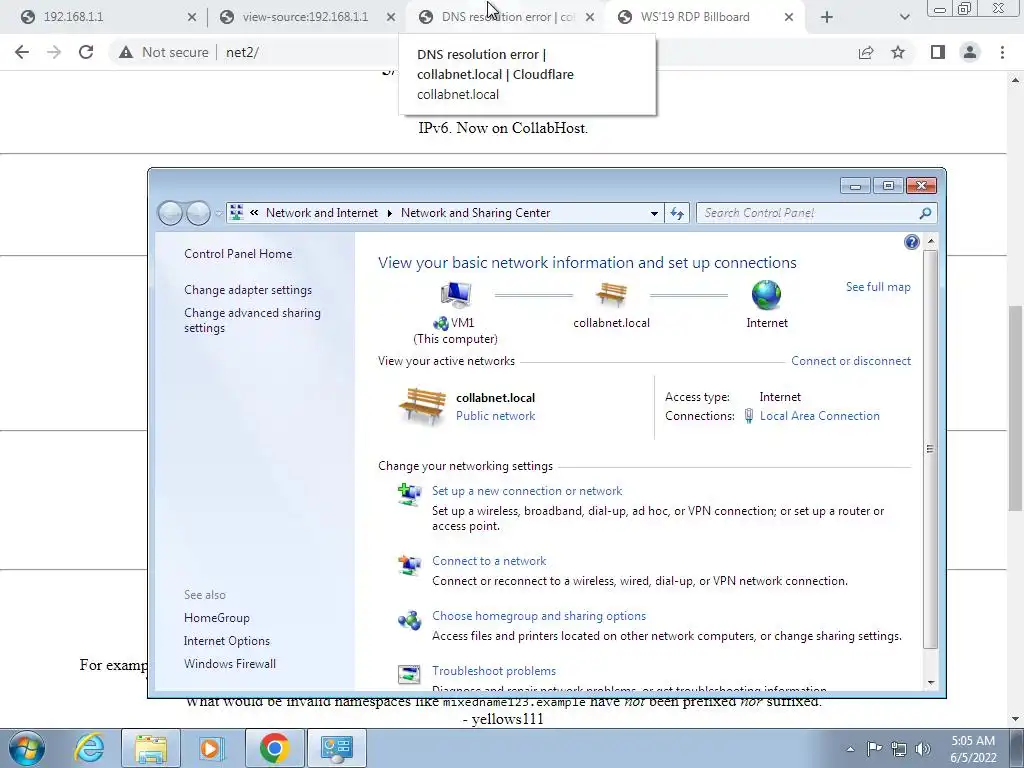Screen dimensions: 1024x768
Task: Open Change advanced sharing settings
Action: pyautogui.click(x=252, y=320)
